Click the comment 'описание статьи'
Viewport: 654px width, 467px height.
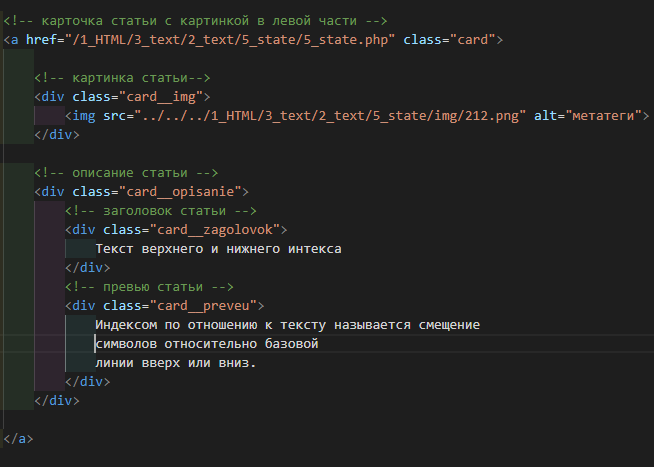click(x=126, y=173)
